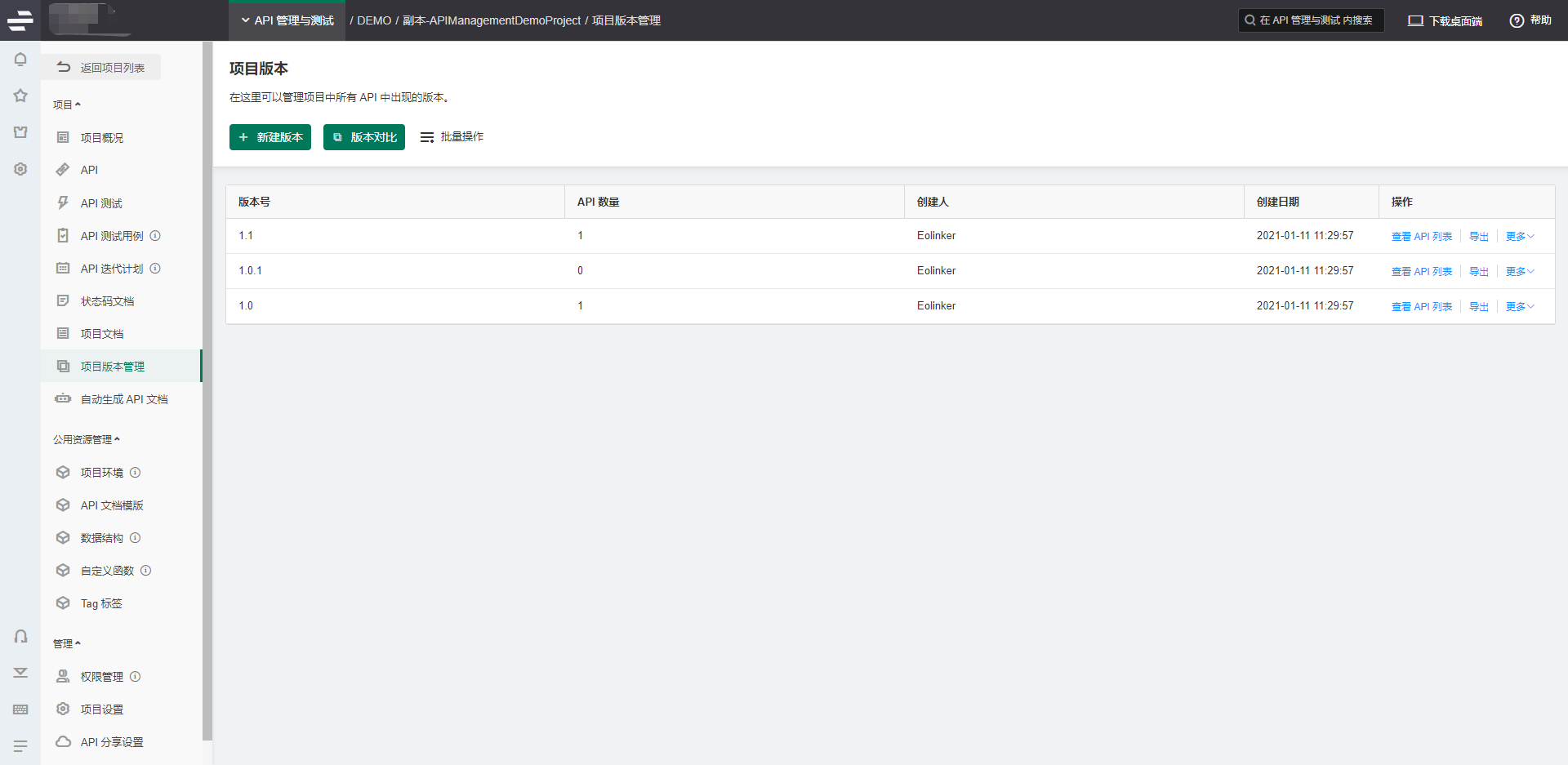
Task: Click the 帮助 text in the top bar
Action: coord(1540,20)
